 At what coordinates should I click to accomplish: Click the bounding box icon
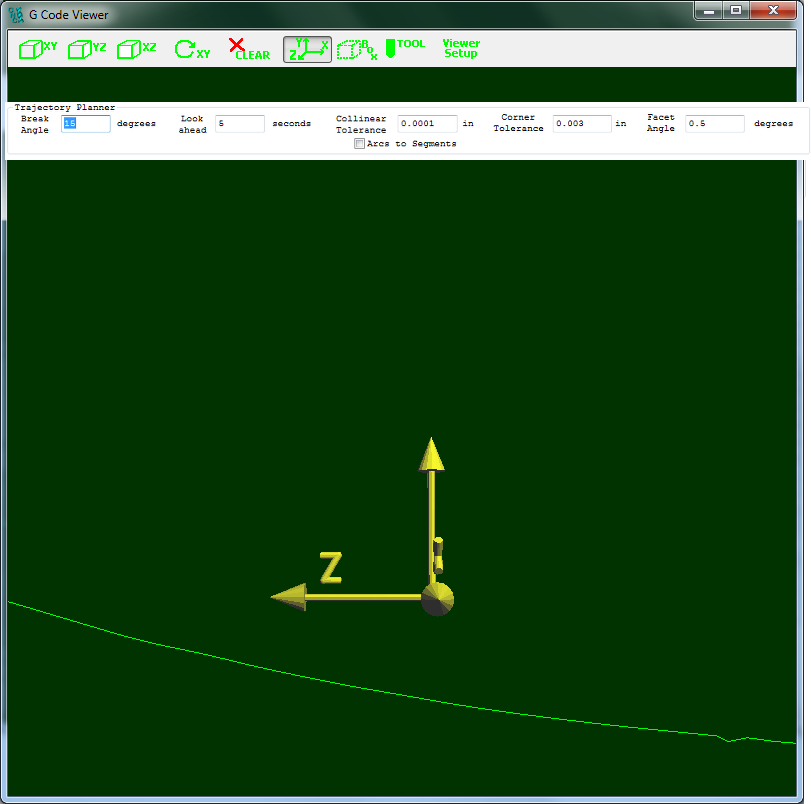pos(355,47)
